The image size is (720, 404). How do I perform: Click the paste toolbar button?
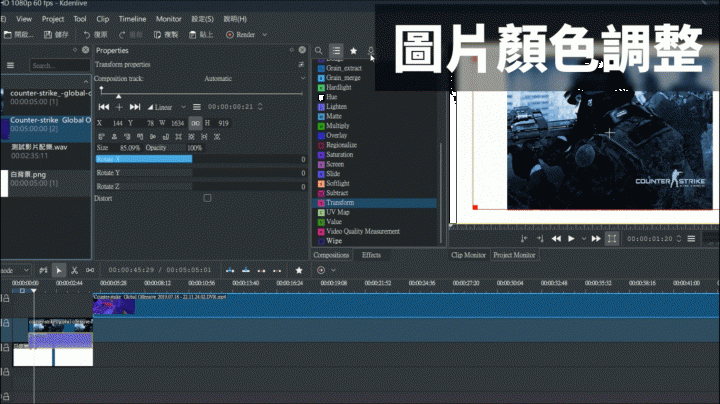201,34
